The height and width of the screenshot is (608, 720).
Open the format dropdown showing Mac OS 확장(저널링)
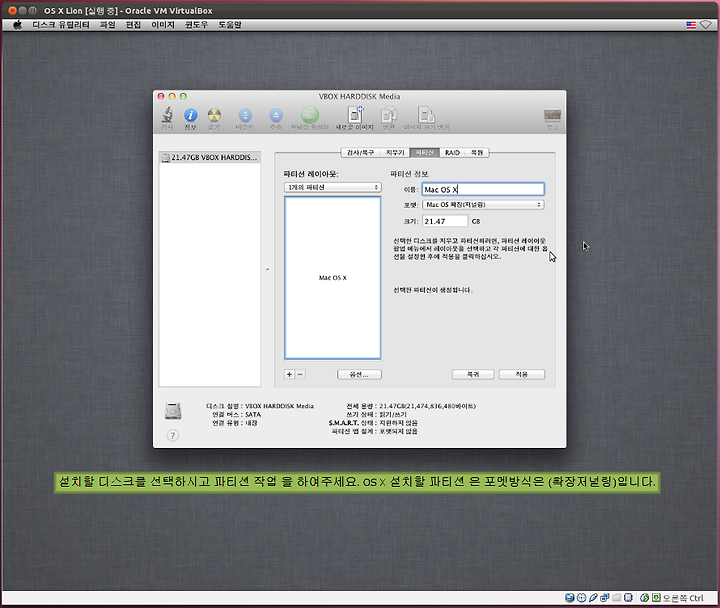[x=483, y=205]
